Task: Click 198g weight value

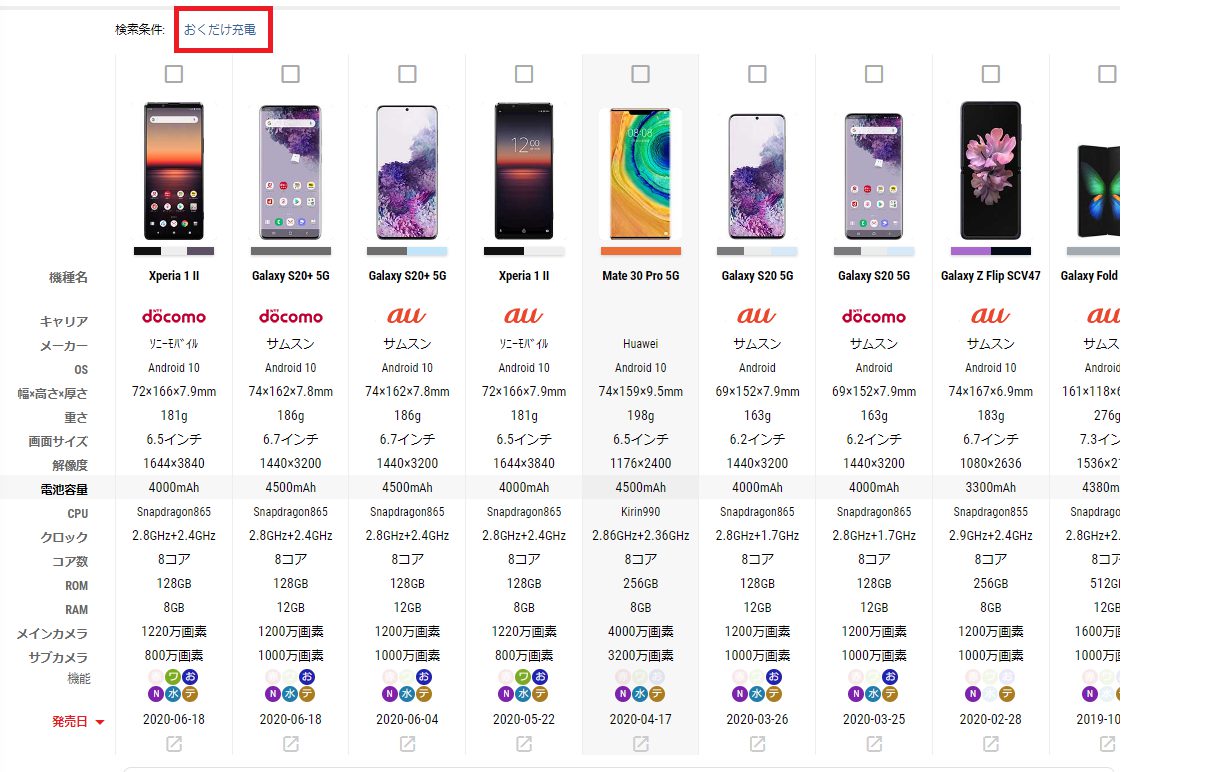Action: pyautogui.click(x=641, y=416)
